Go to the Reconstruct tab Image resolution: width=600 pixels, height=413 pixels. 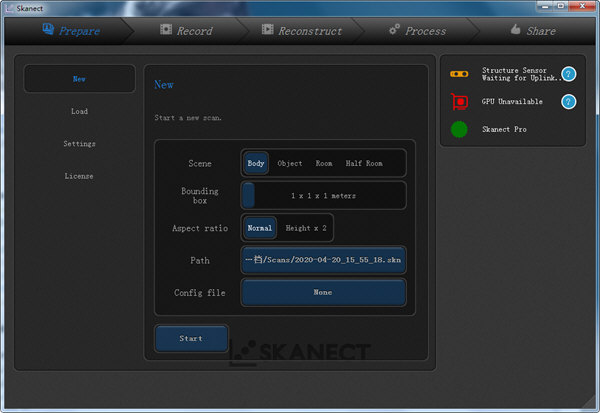click(x=302, y=31)
